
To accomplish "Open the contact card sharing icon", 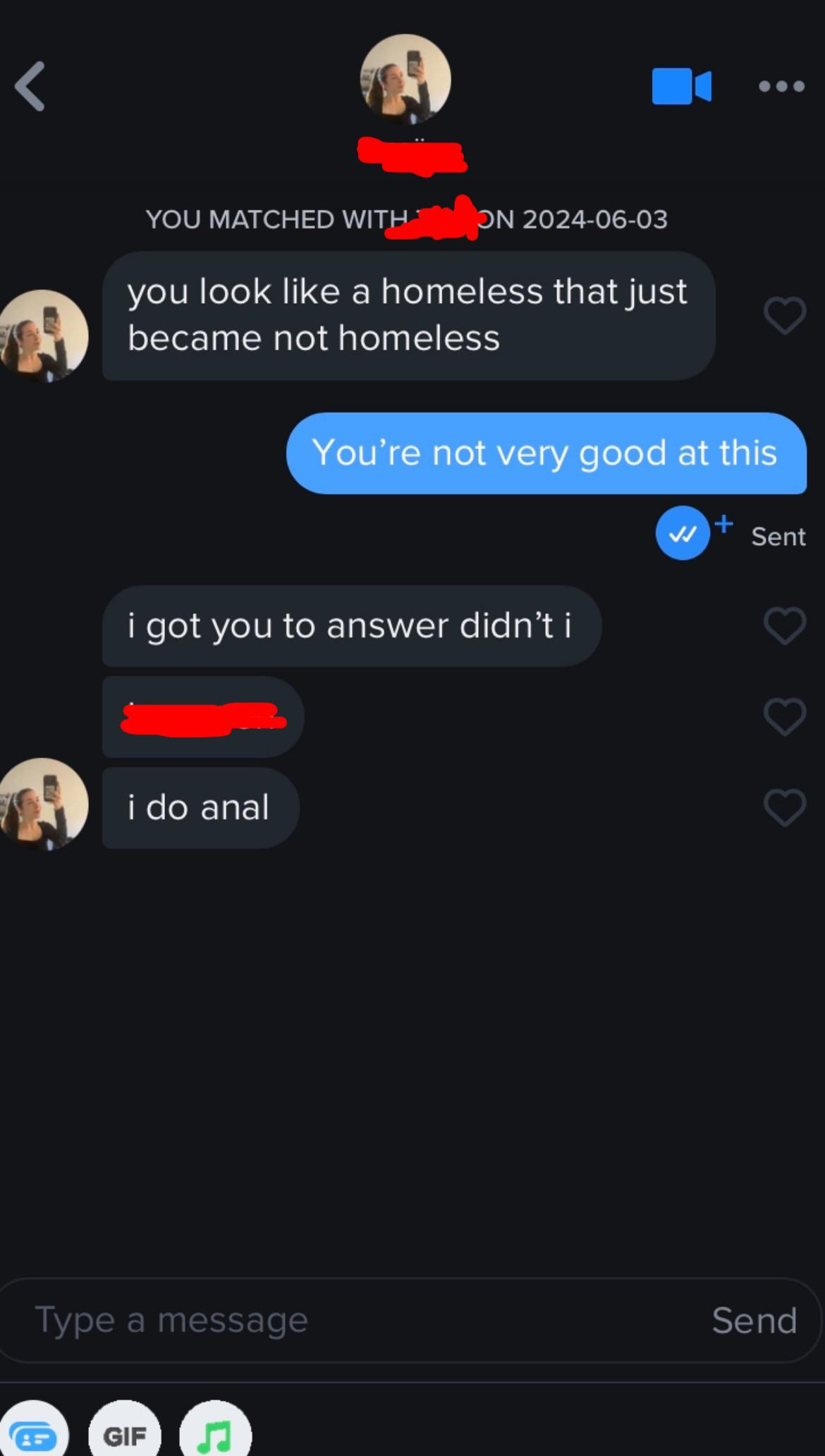I will 34,1435.
